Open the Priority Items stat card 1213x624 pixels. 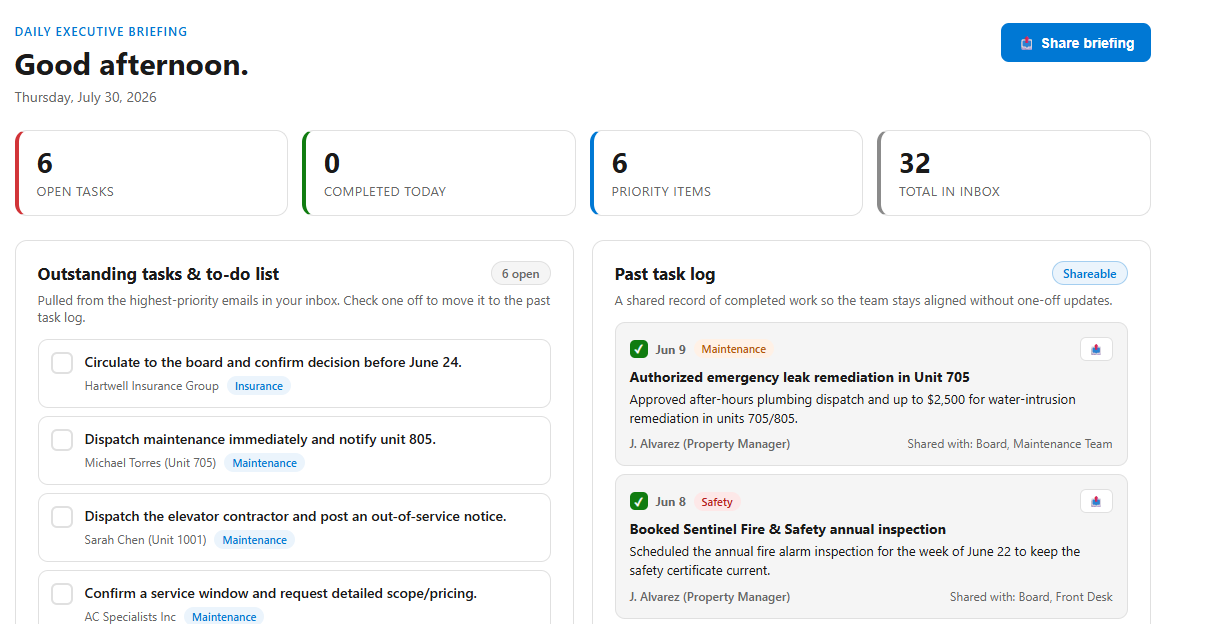point(726,173)
